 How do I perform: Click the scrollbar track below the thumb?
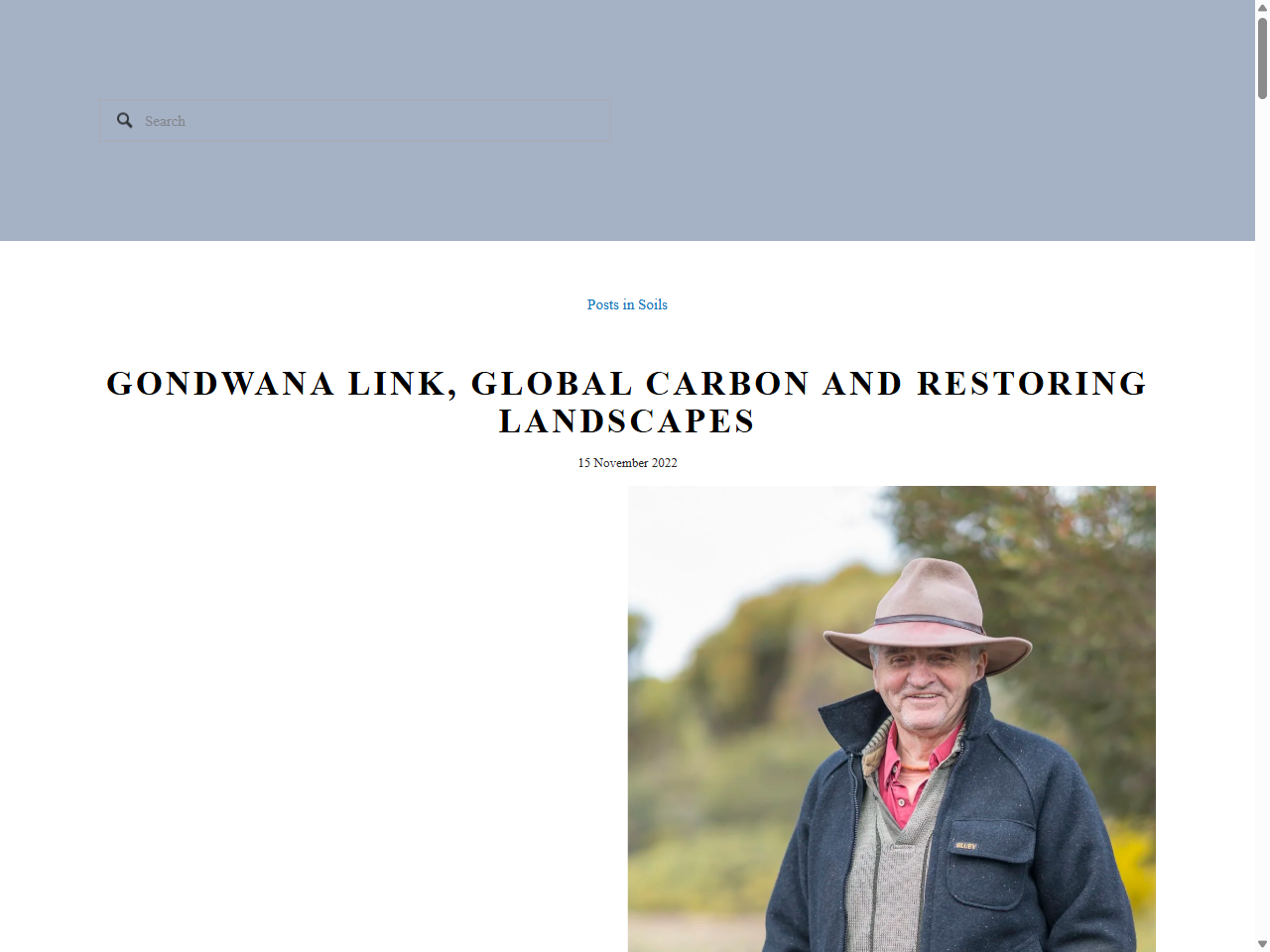pyautogui.click(x=1262, y=496)
